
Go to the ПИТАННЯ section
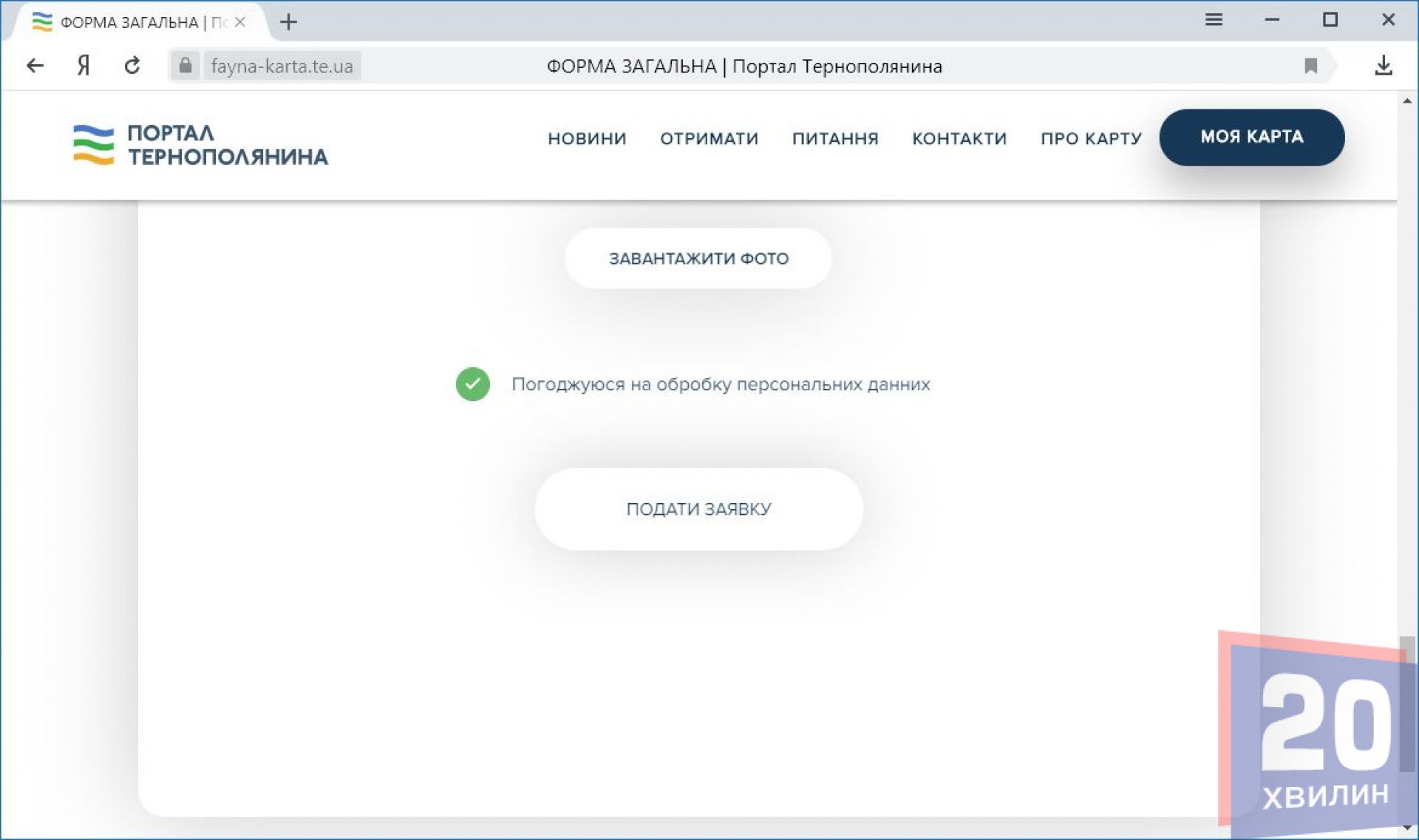[x=835, y=138]
